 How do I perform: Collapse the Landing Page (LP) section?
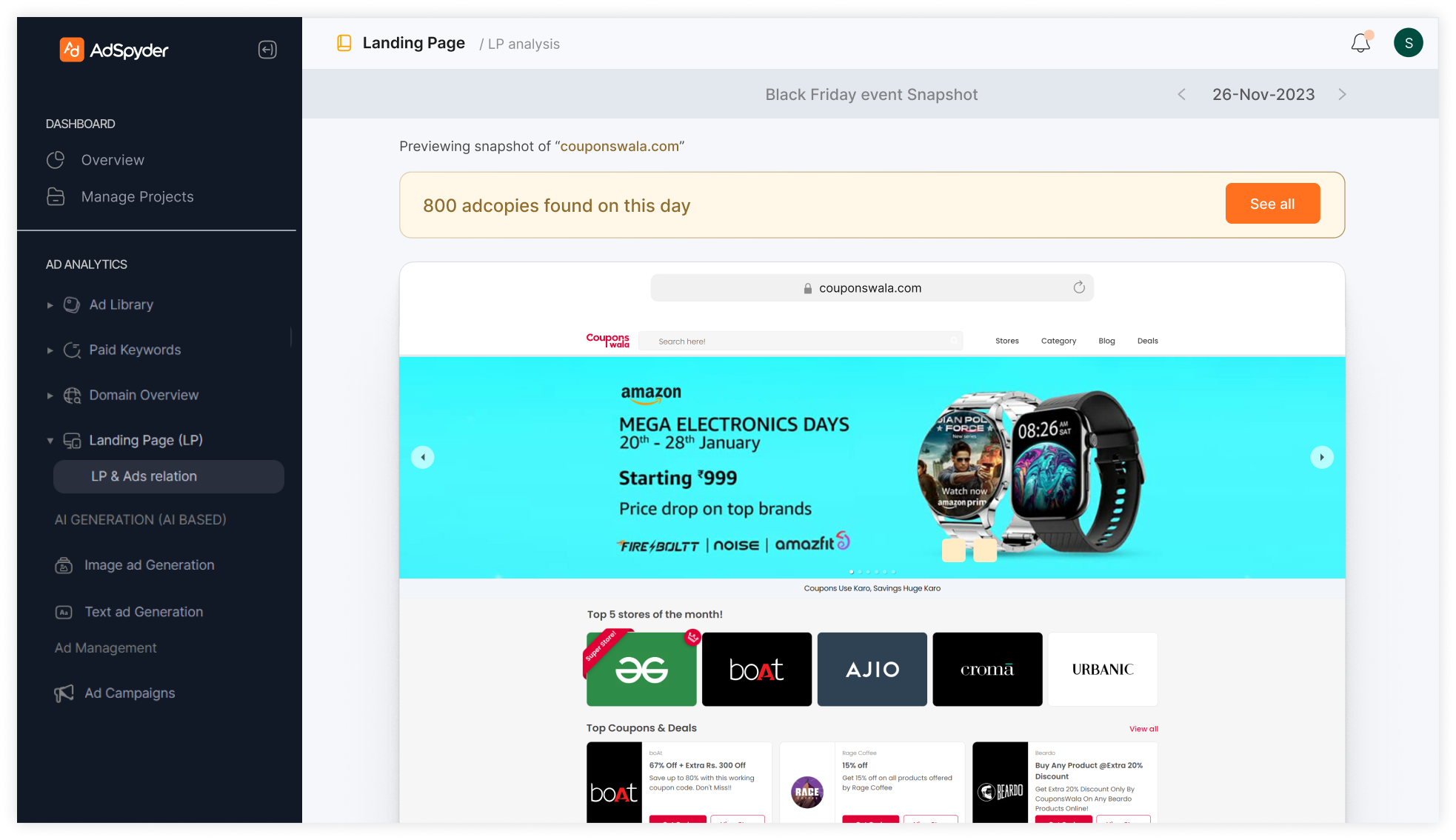(x=50, y=441)
